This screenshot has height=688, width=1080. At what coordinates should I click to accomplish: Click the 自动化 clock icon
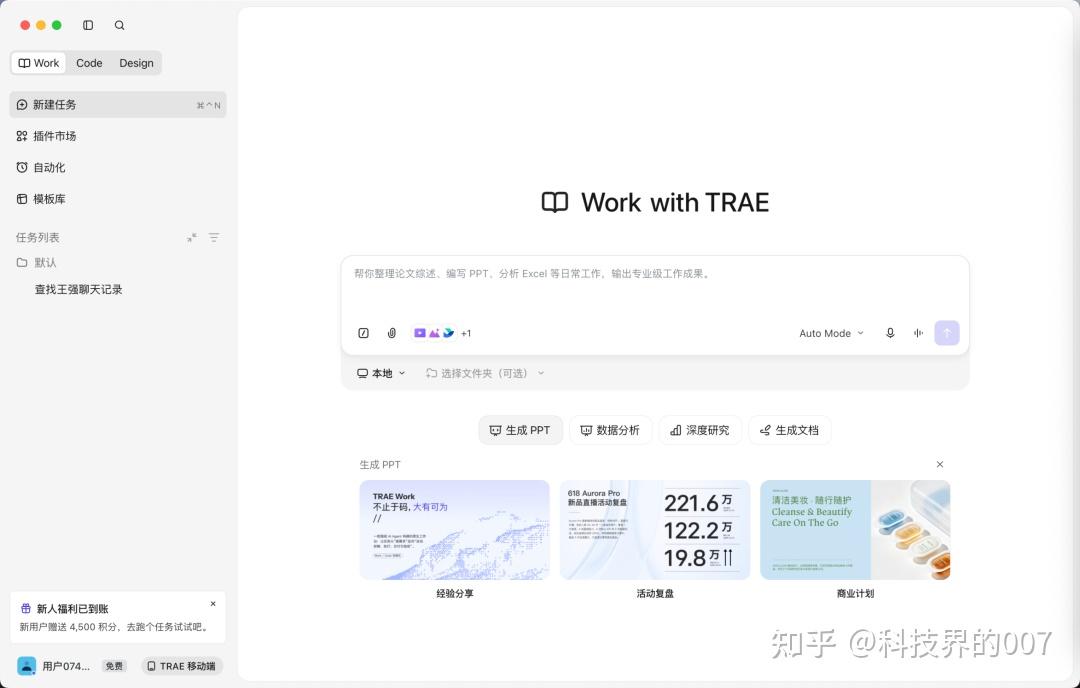[22, 167]
